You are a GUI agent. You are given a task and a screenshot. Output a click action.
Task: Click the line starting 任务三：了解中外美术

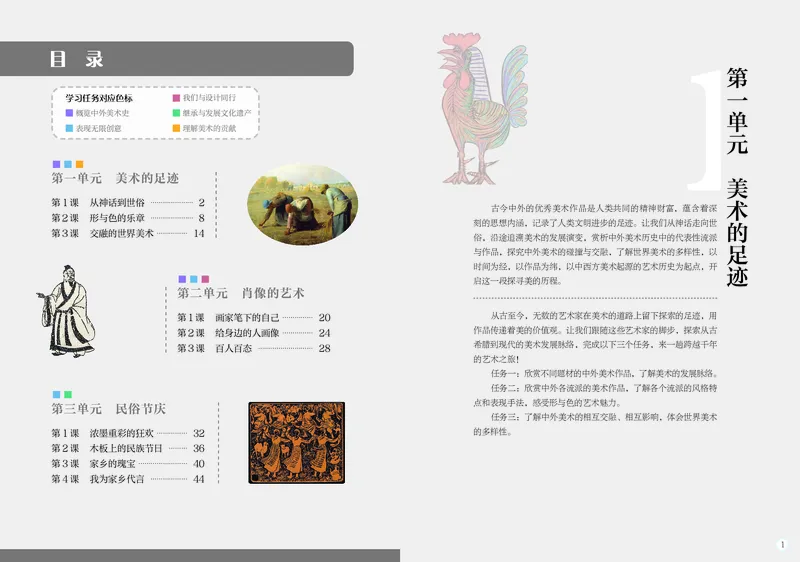click(595, 424)
